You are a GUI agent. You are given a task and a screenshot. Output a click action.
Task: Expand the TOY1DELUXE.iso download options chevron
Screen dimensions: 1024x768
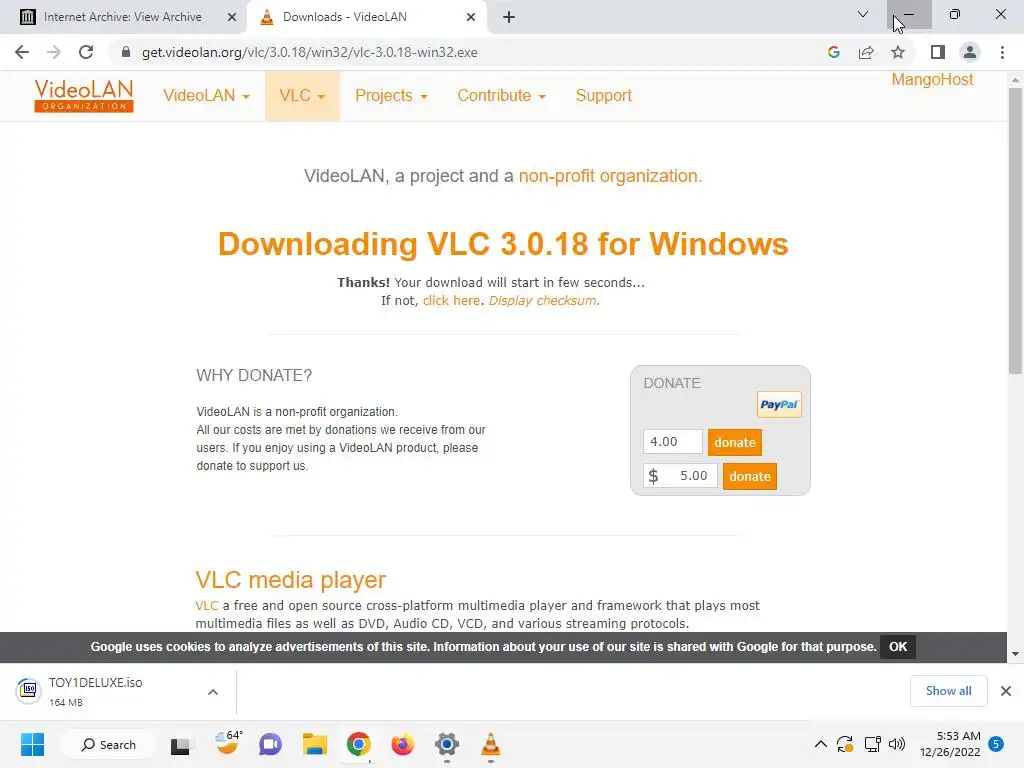[213, 692]
